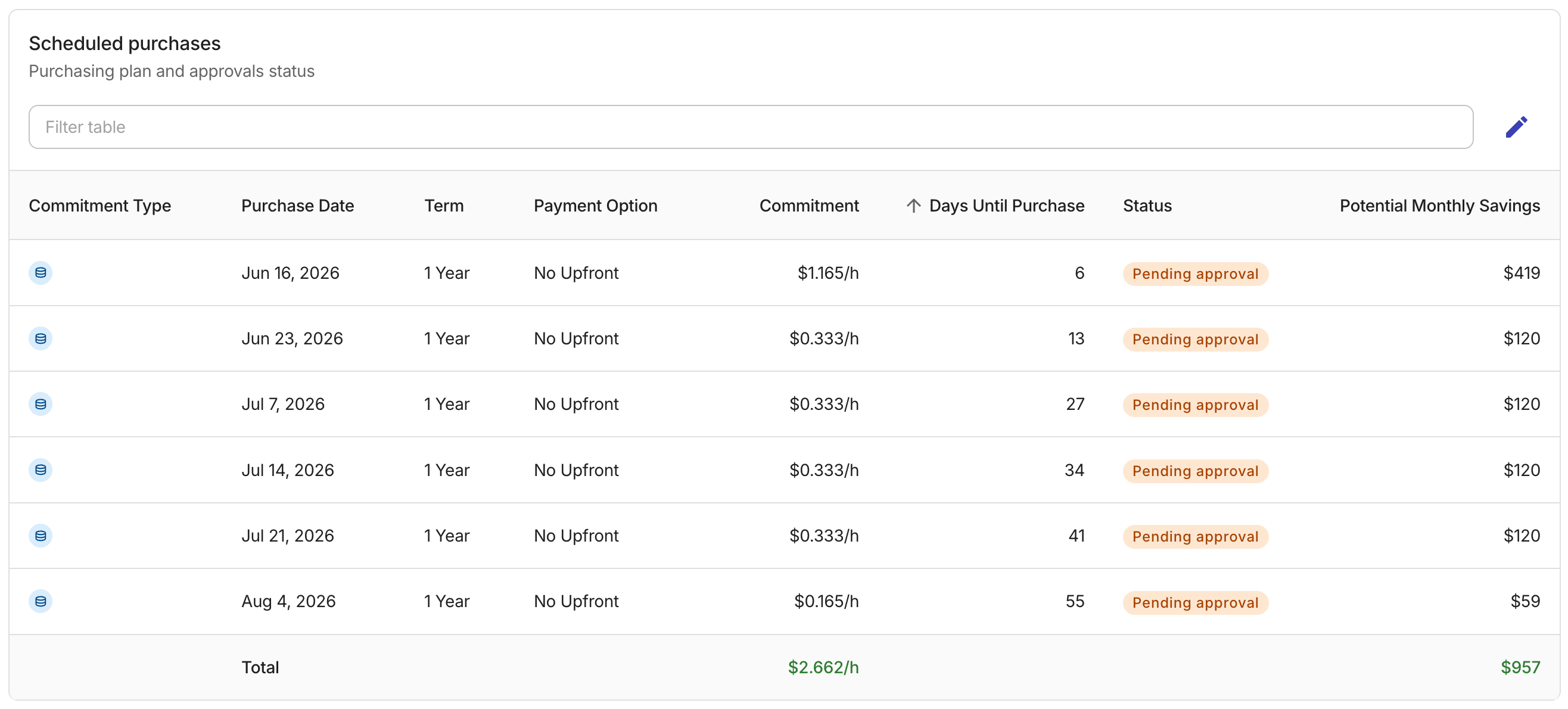Sort by Potential Monthly Savings header

(1439, 206)
